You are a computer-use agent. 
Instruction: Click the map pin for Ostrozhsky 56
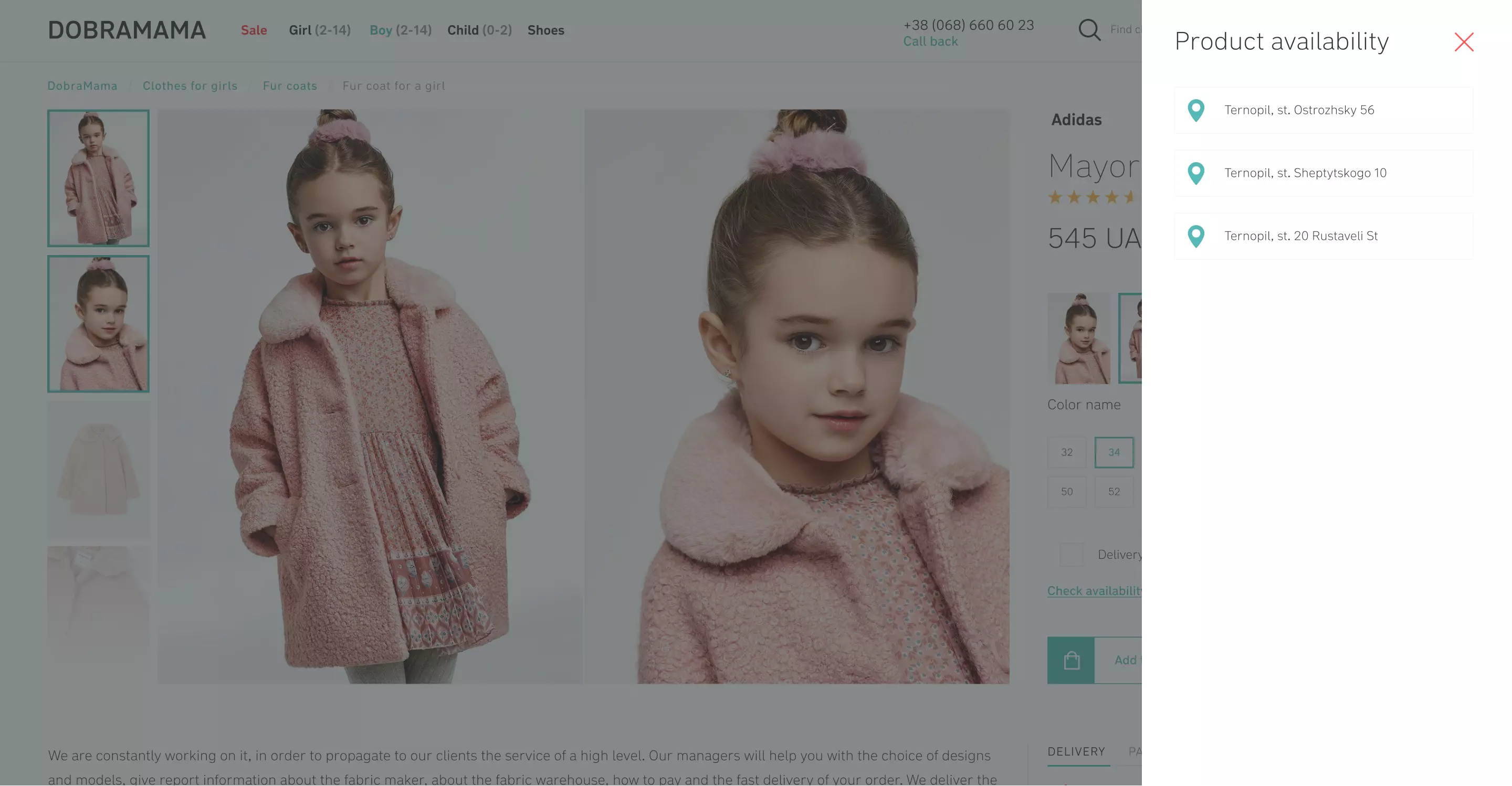click(x=1195, y=110)
